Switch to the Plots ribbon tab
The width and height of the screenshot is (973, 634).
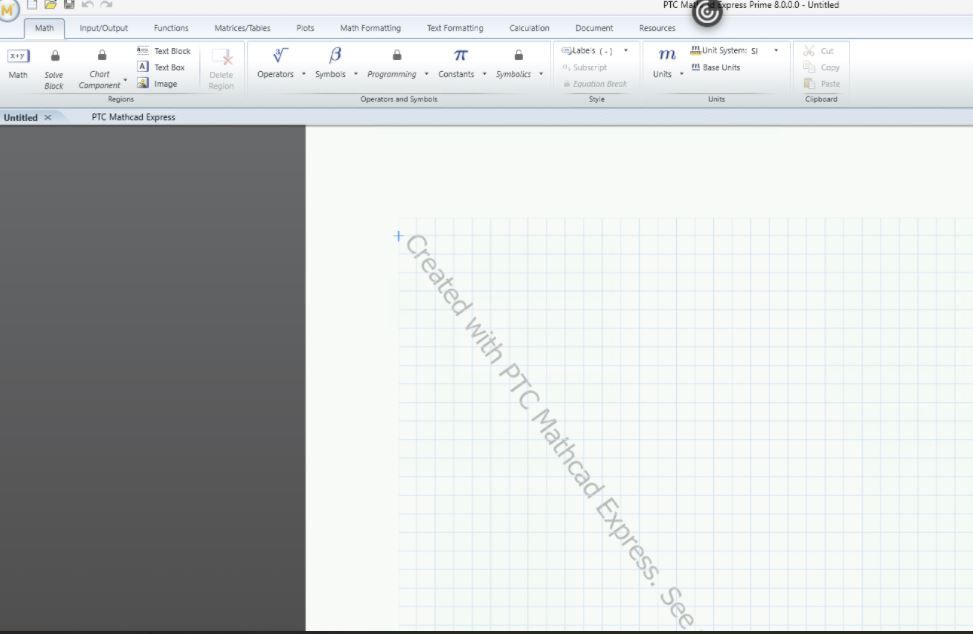pos(305,28)
